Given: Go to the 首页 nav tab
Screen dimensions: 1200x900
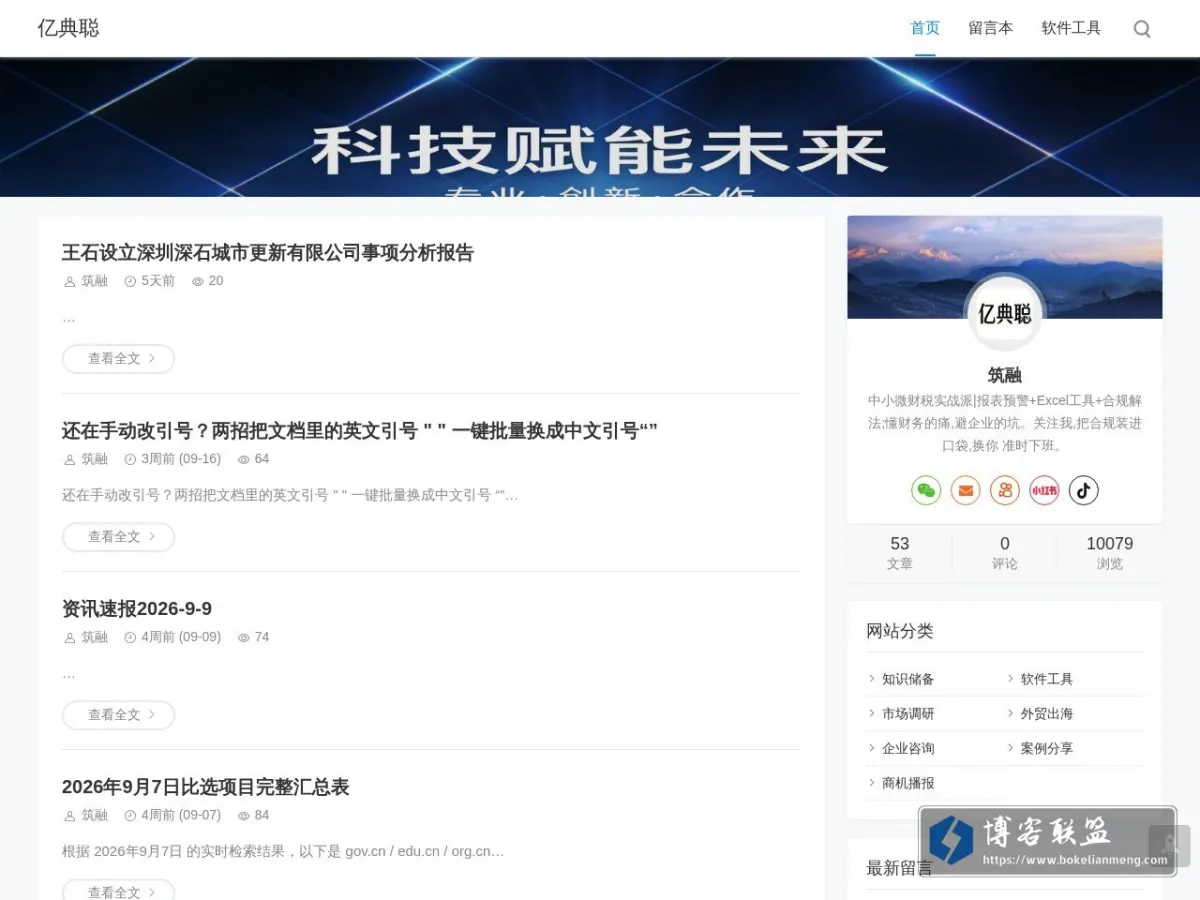Looking at the screenshot, I should (925, 28).
